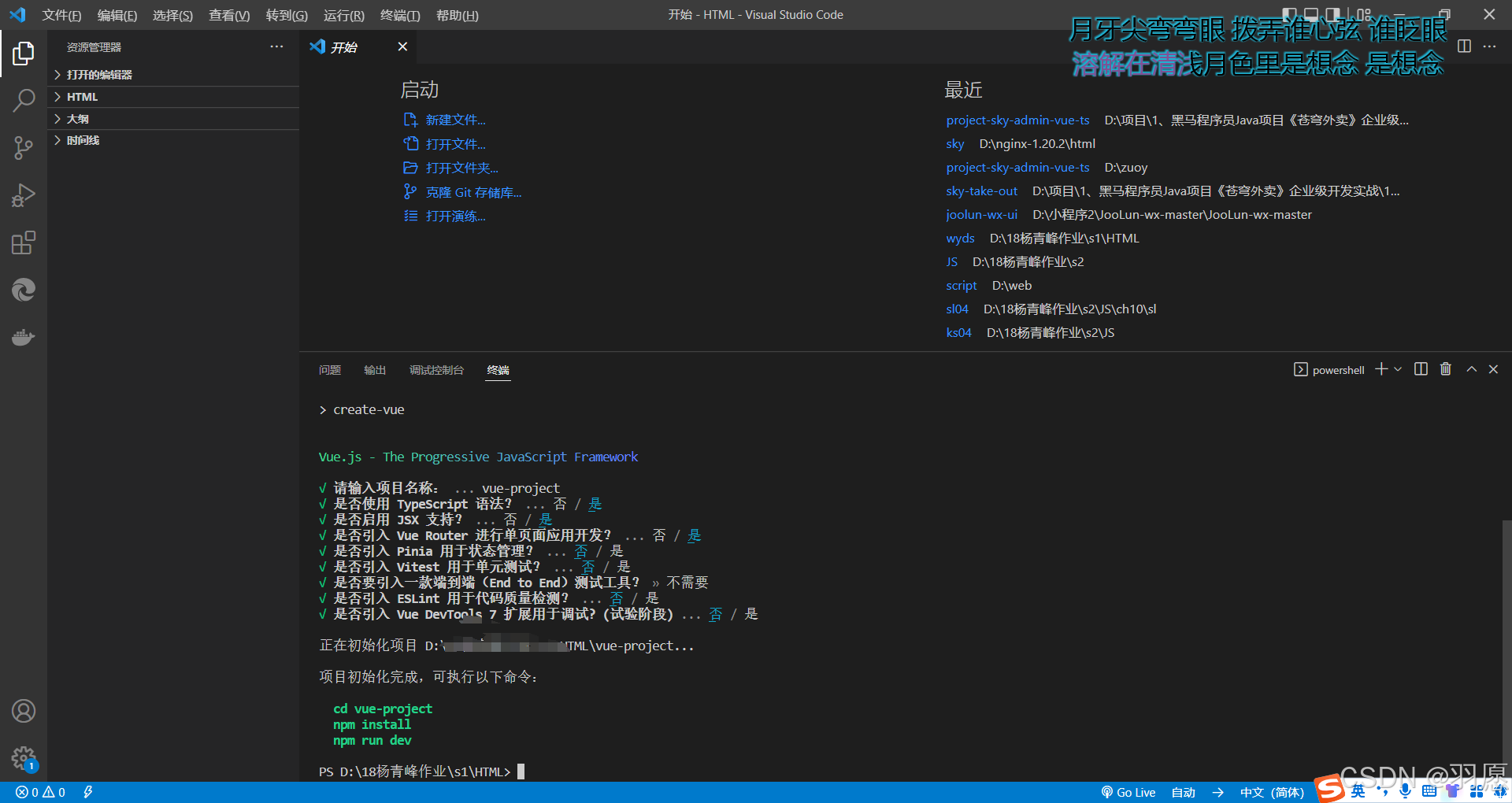Image resolution: width=1512 pixels, height=803 pixels.
Task: Click the 打开文件夹... link
Action: [x=451, y=168]
